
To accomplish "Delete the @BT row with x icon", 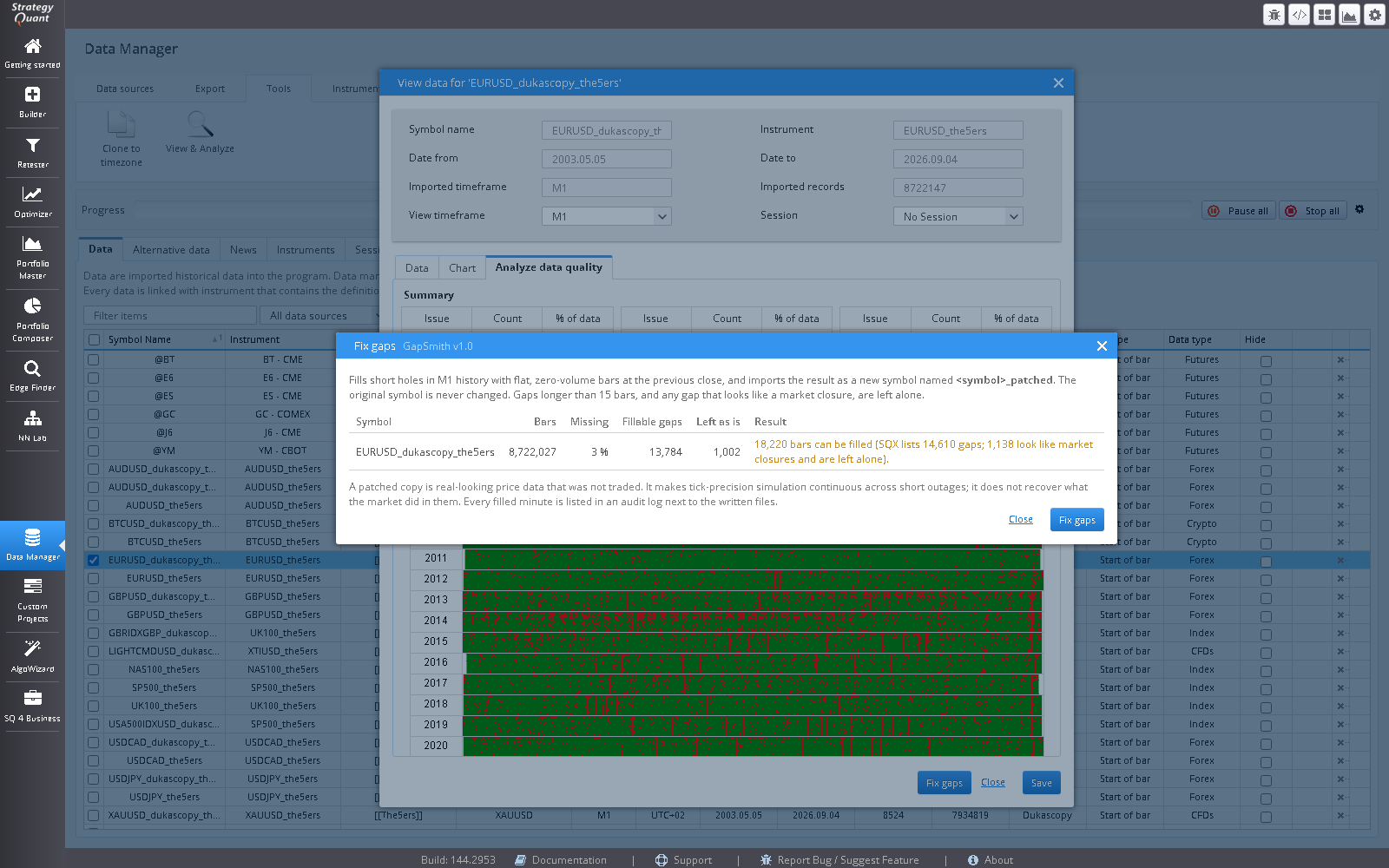I will tap(1340, 359).
